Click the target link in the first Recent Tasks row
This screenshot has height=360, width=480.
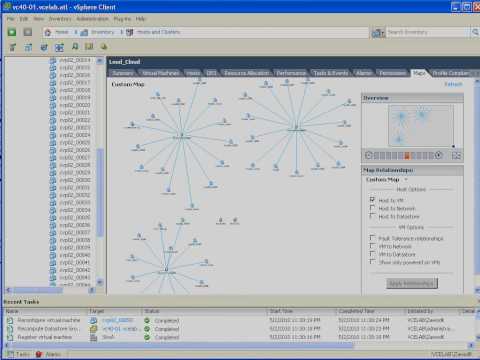click(x=117, y=320)
